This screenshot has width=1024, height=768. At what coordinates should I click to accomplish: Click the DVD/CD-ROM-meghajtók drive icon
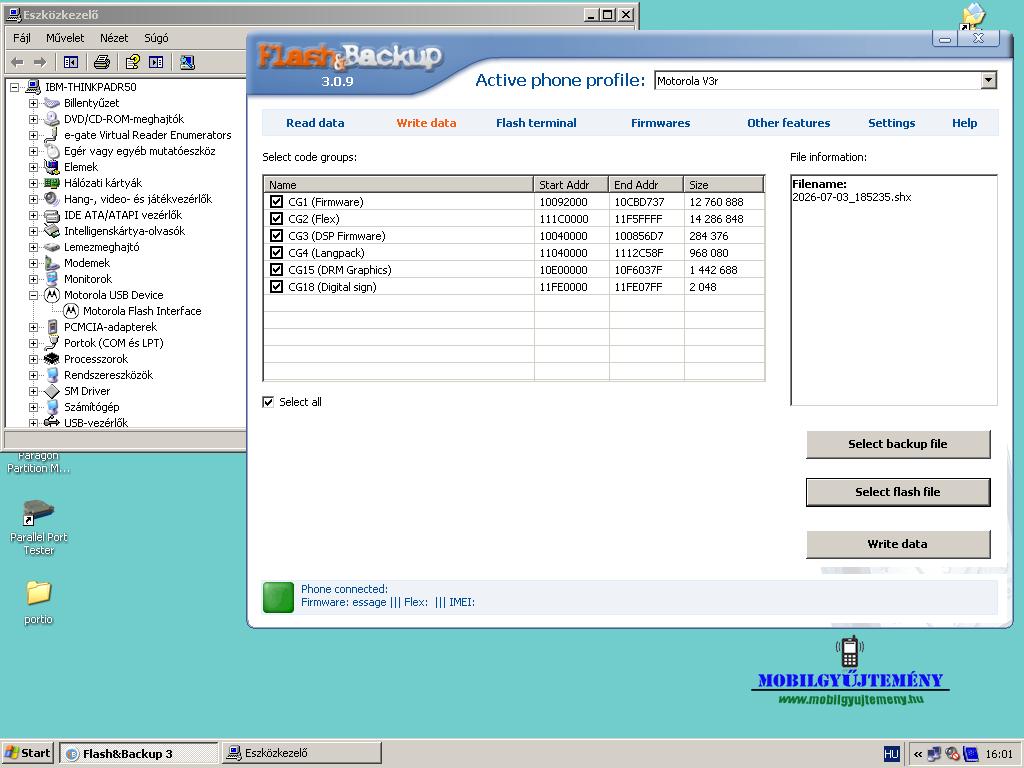tap(52, 119)
